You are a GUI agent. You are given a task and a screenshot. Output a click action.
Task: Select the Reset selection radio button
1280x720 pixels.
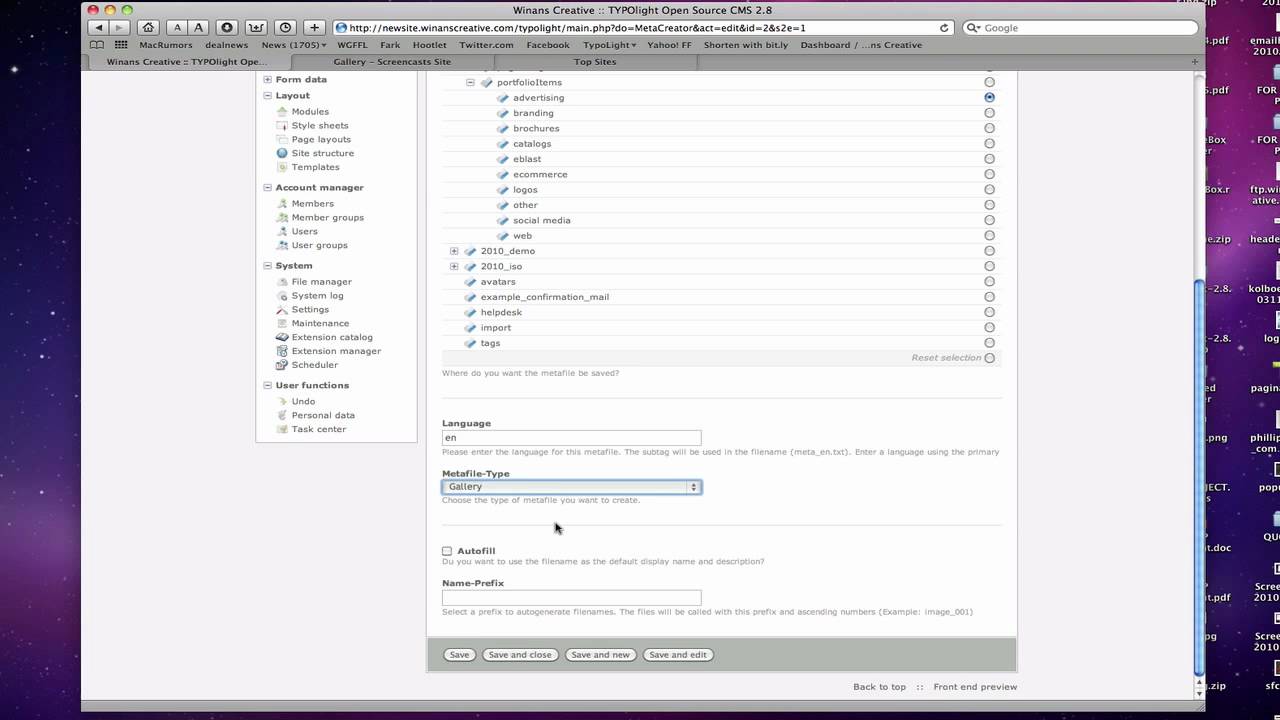989,358
